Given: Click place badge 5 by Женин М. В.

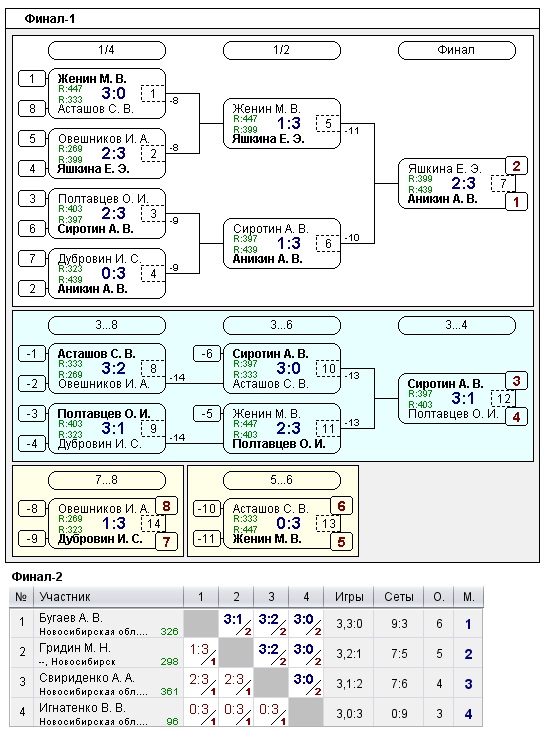Looking at the screenshot, I should [341, 542].
